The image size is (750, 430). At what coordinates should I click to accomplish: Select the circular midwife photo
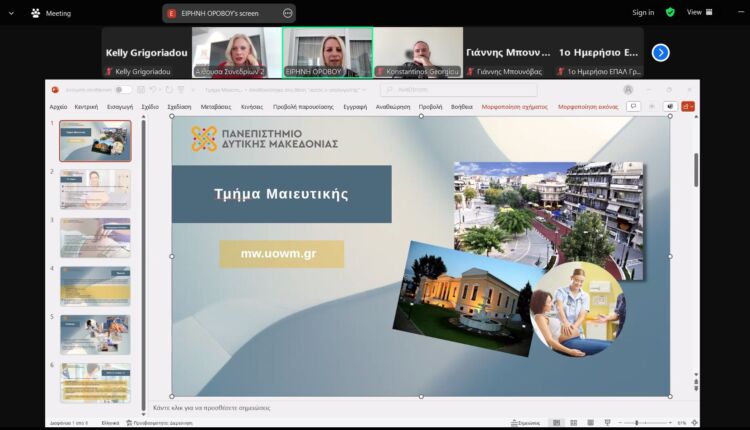click(x=577, y=309)
